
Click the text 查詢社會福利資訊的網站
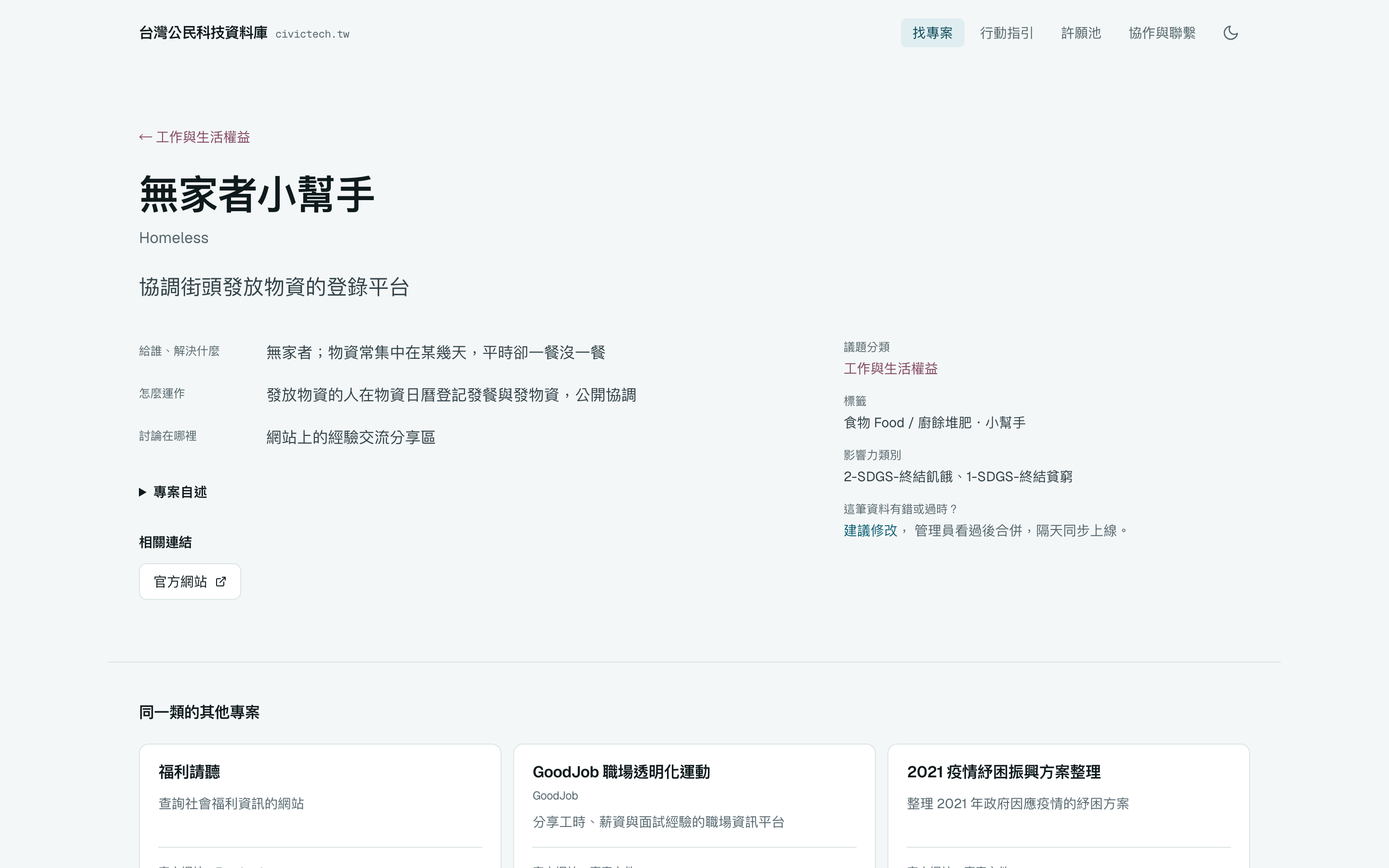pyautogui.click(x=231, y=804)
